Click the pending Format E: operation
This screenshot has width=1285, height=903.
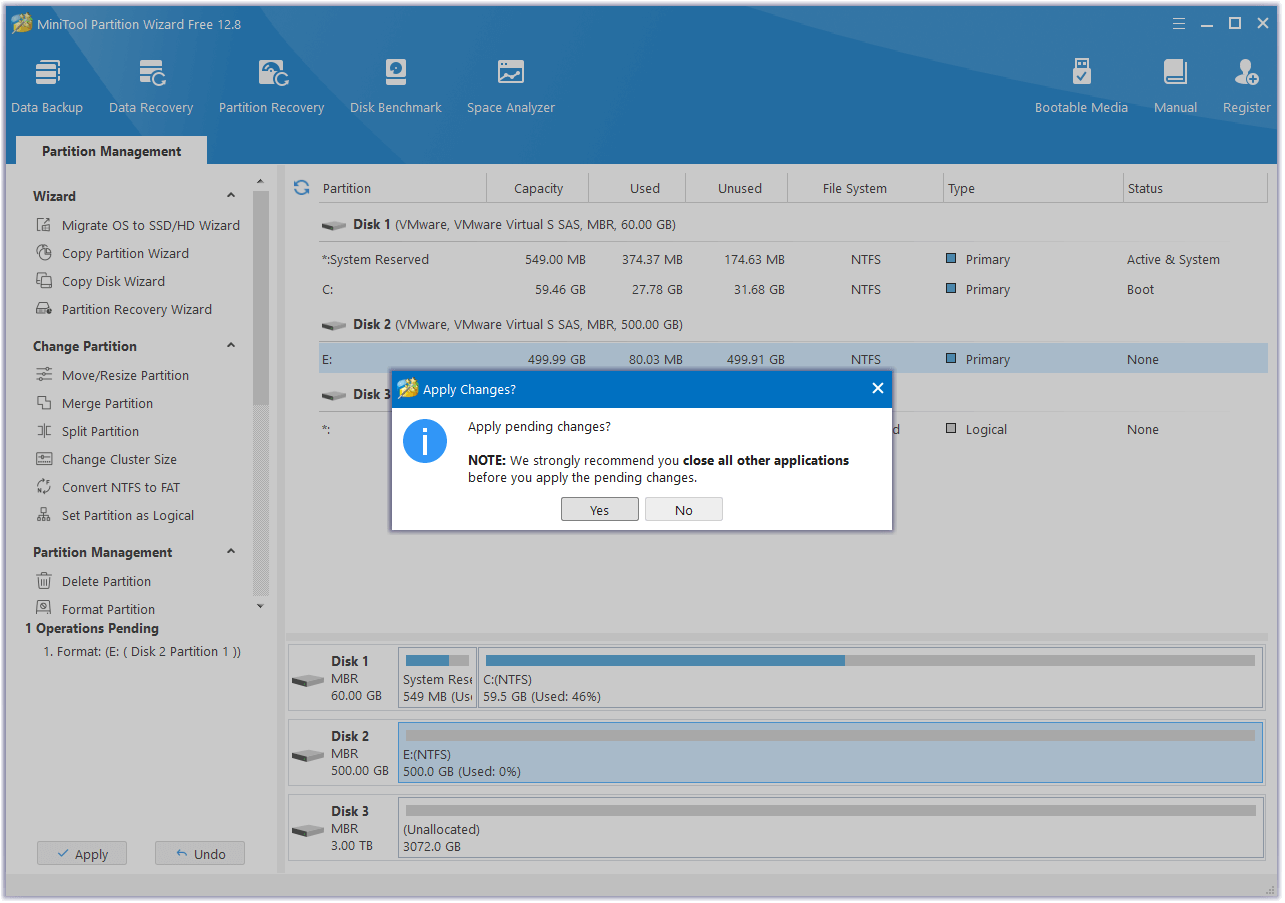point(142,651)
